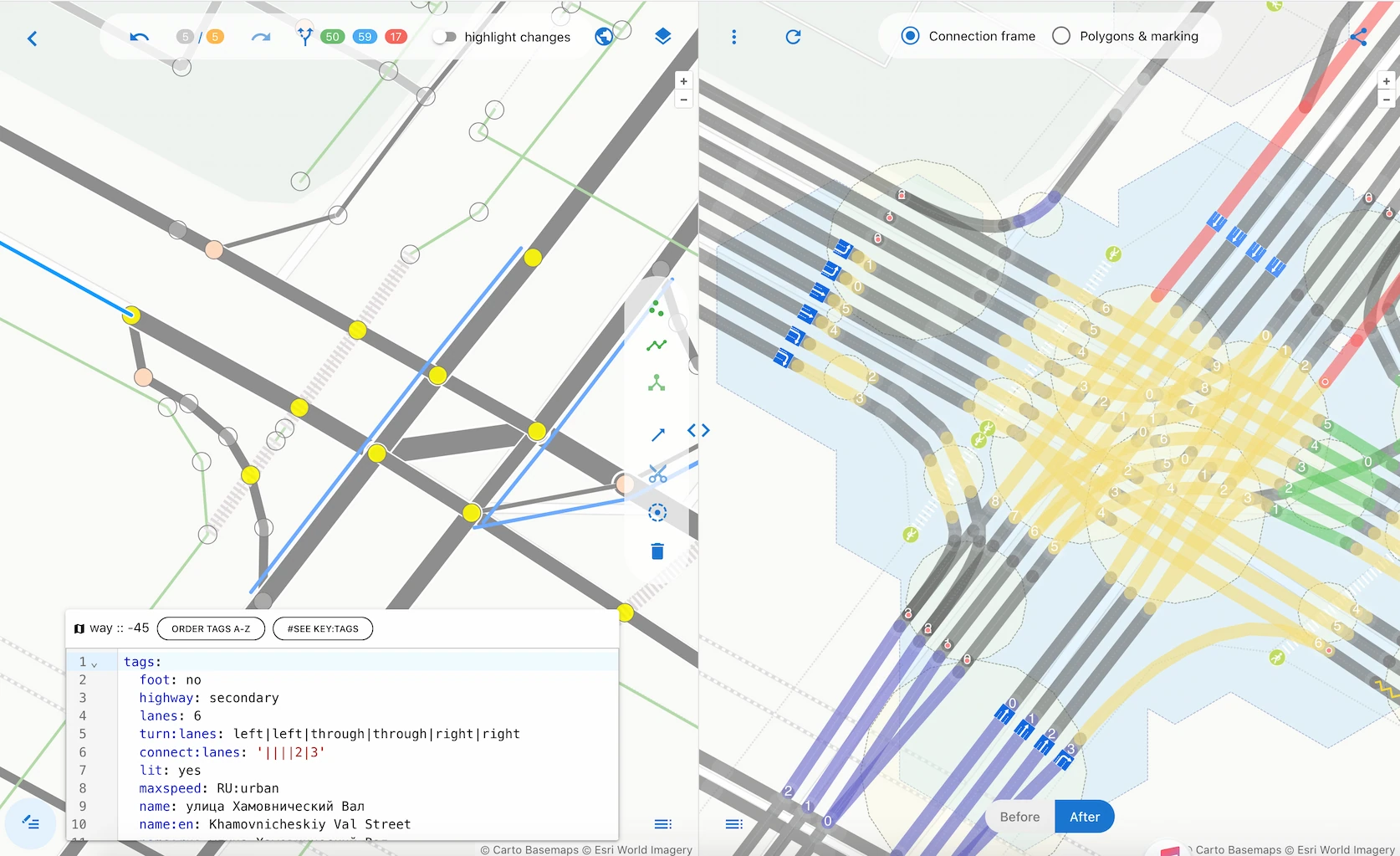1400x856 pixels.
Task: Click the blue 59 counter badge
Action: [365, 37]
